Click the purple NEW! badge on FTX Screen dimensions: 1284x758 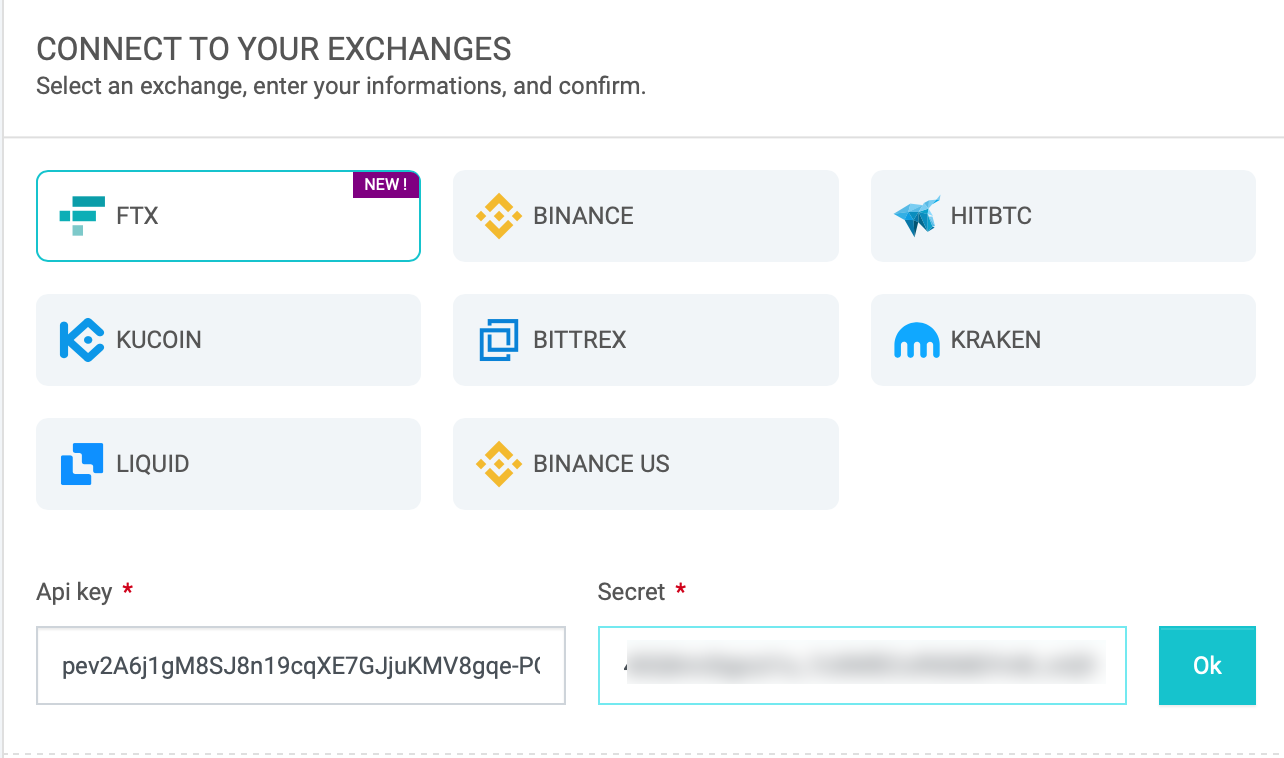(x=386, y=184)
